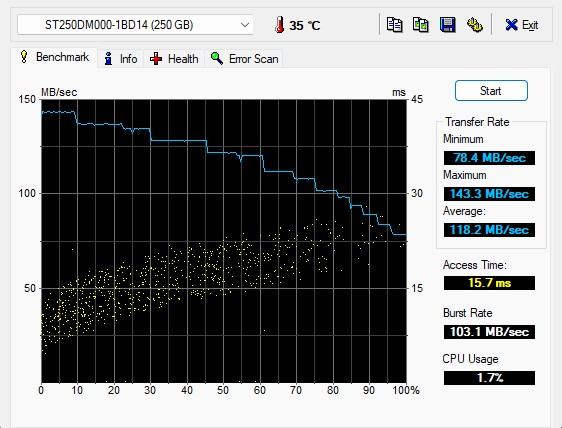Start the benchmark test
Image resolution: width=562 pixels, height=428 pixels.
pyautogui.click(x=491, y=91)
